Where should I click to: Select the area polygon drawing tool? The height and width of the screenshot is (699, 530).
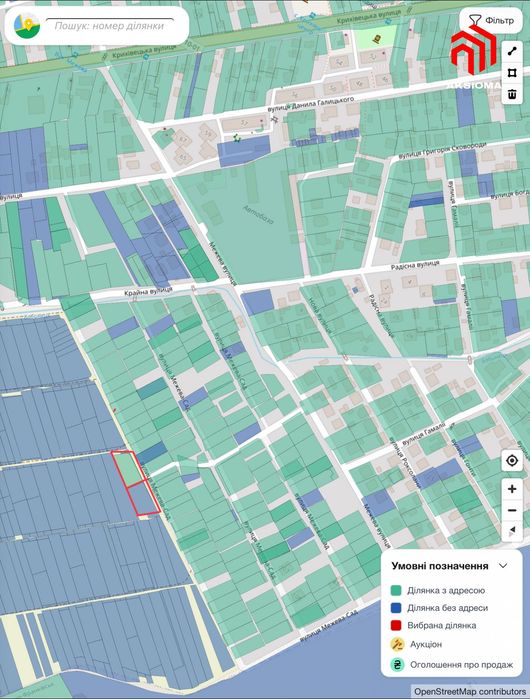(x=512, y=73)
